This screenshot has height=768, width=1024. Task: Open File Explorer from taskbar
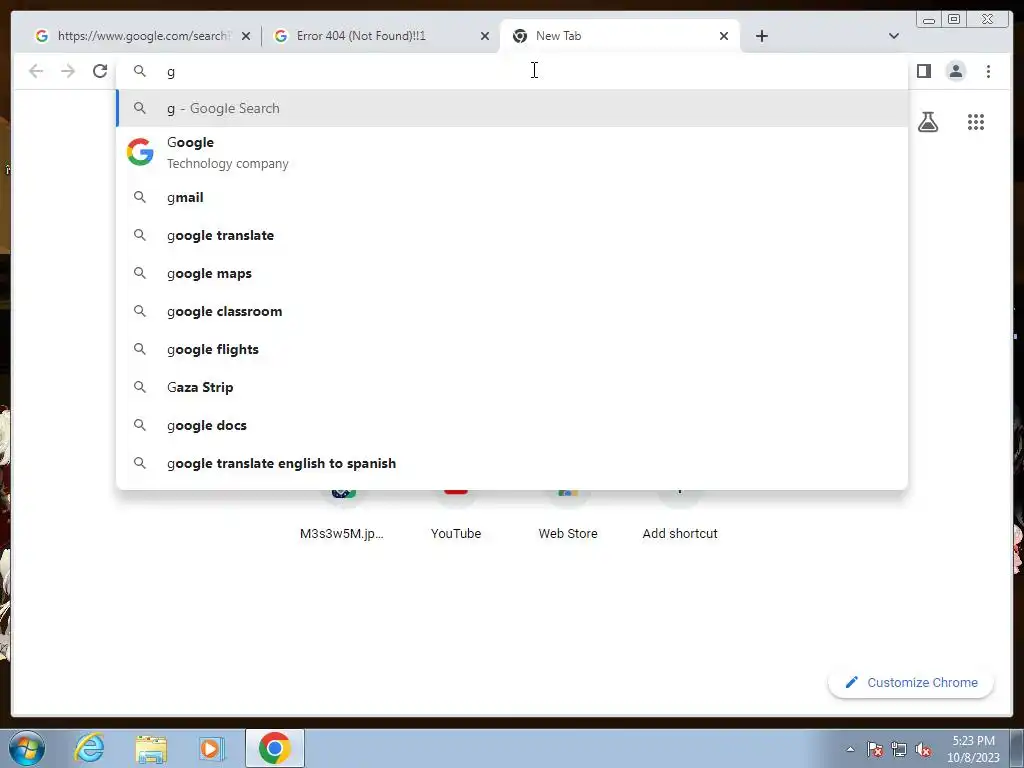pyautogui.click(x=151, y=748)
